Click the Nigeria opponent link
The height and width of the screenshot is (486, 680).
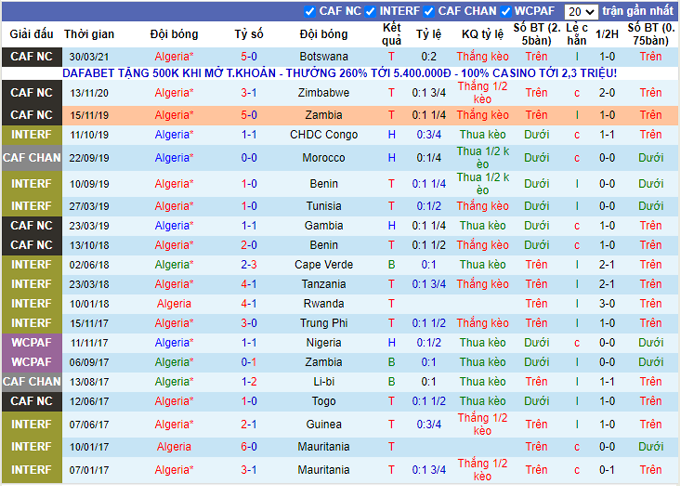(324, 342)
